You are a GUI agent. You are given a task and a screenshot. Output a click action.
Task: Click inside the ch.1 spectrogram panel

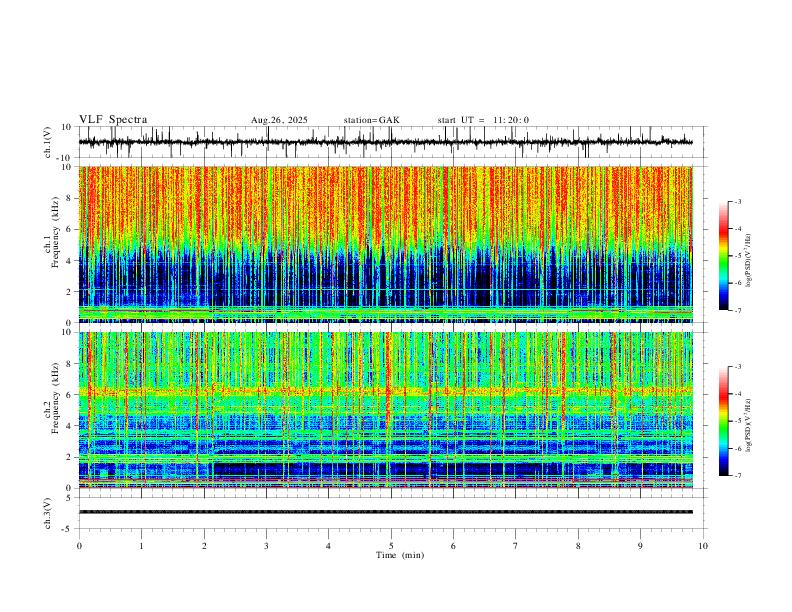click(385, 244)
